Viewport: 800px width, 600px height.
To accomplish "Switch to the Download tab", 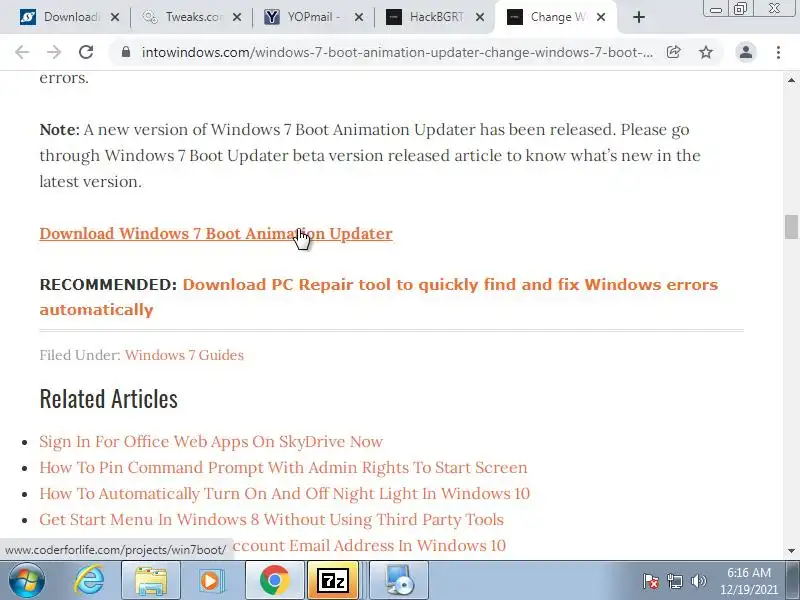I will [59, 17].
